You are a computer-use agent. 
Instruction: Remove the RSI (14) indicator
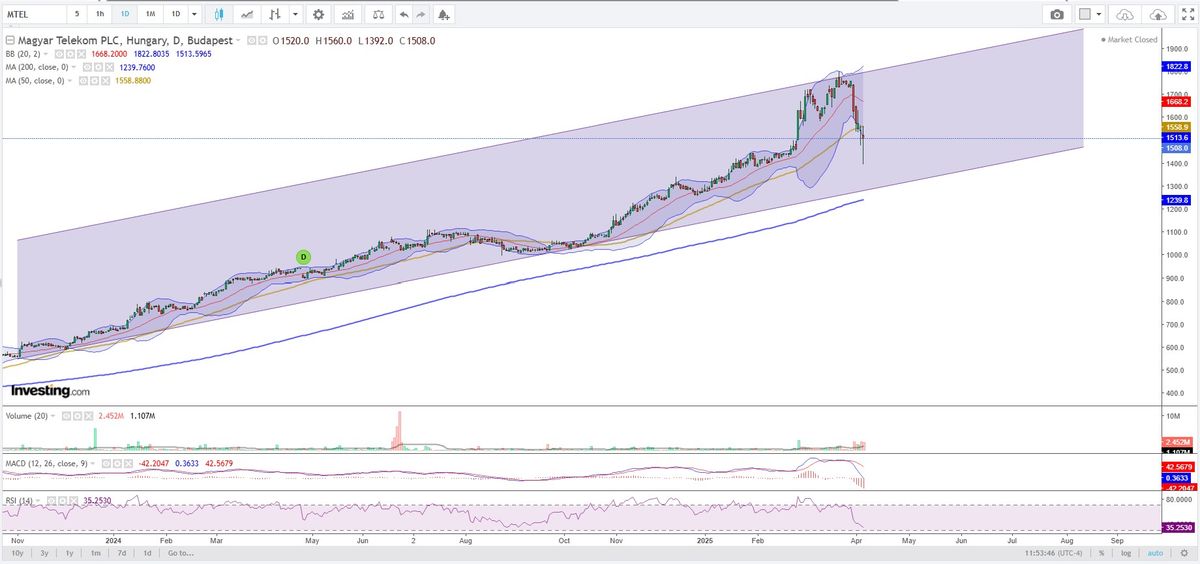pos(73,500)
